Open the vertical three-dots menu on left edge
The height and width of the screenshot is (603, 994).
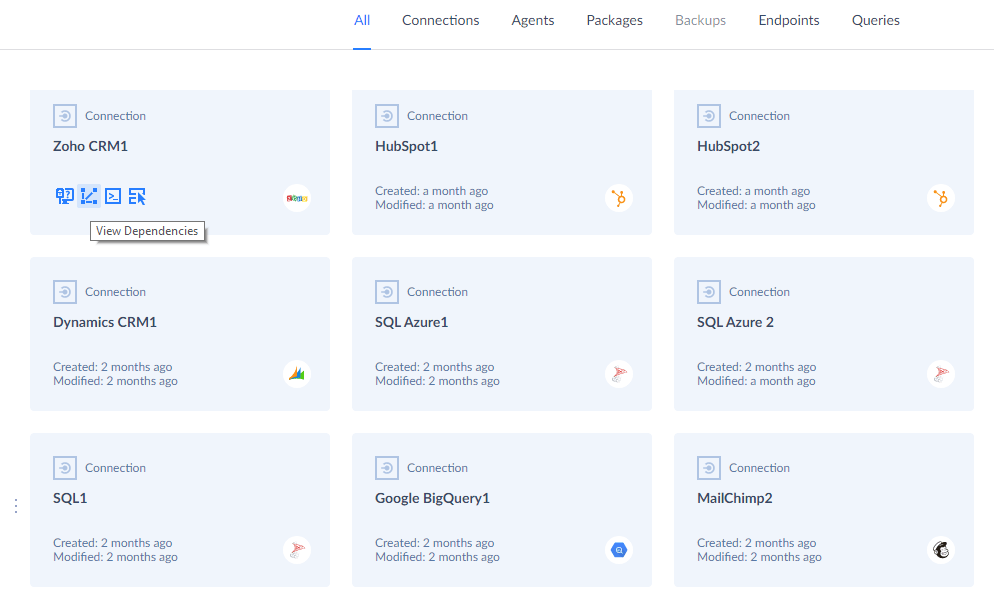[x=16, y=506]
